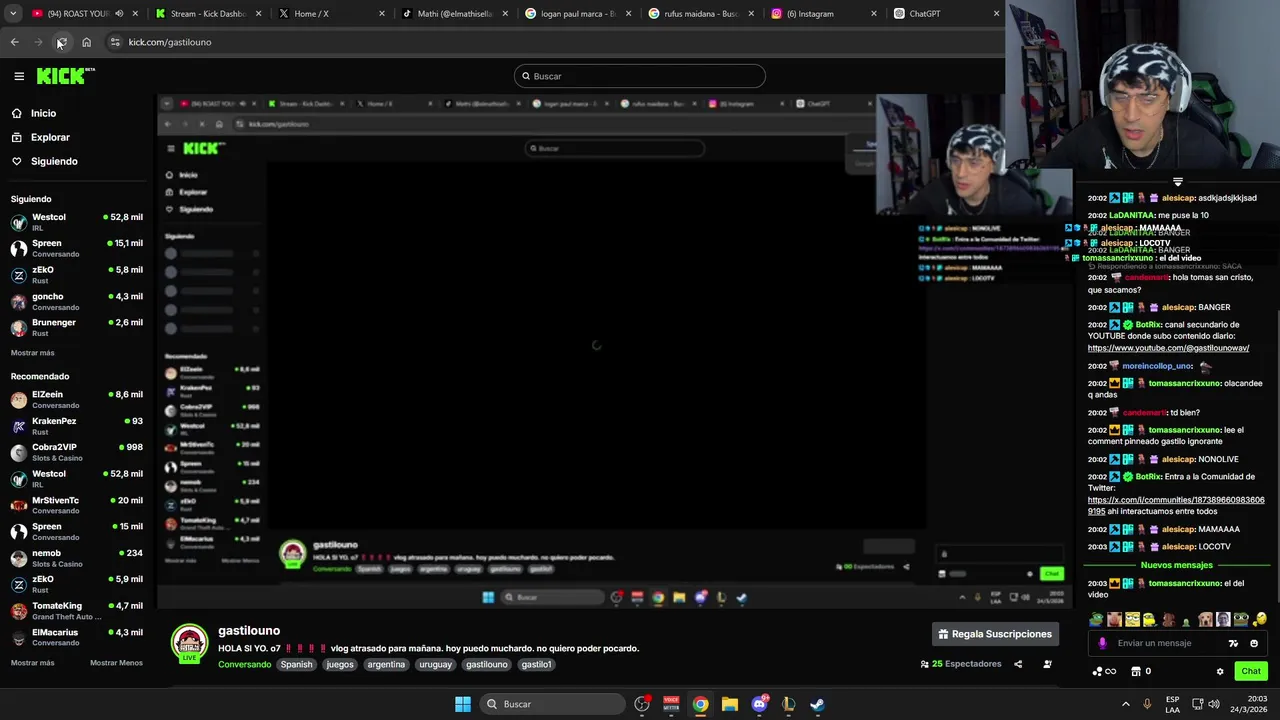Switch to the rufus maidana search tab
Screen dimensions: 1280x720
pos(701,14)
